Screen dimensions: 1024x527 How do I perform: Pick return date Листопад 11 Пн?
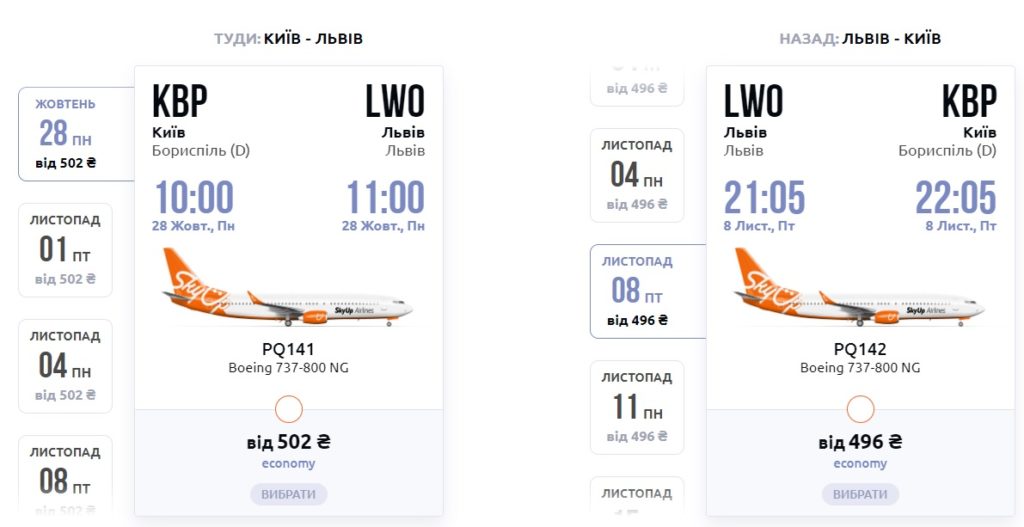pyautogui.click(x=637, y=407)
